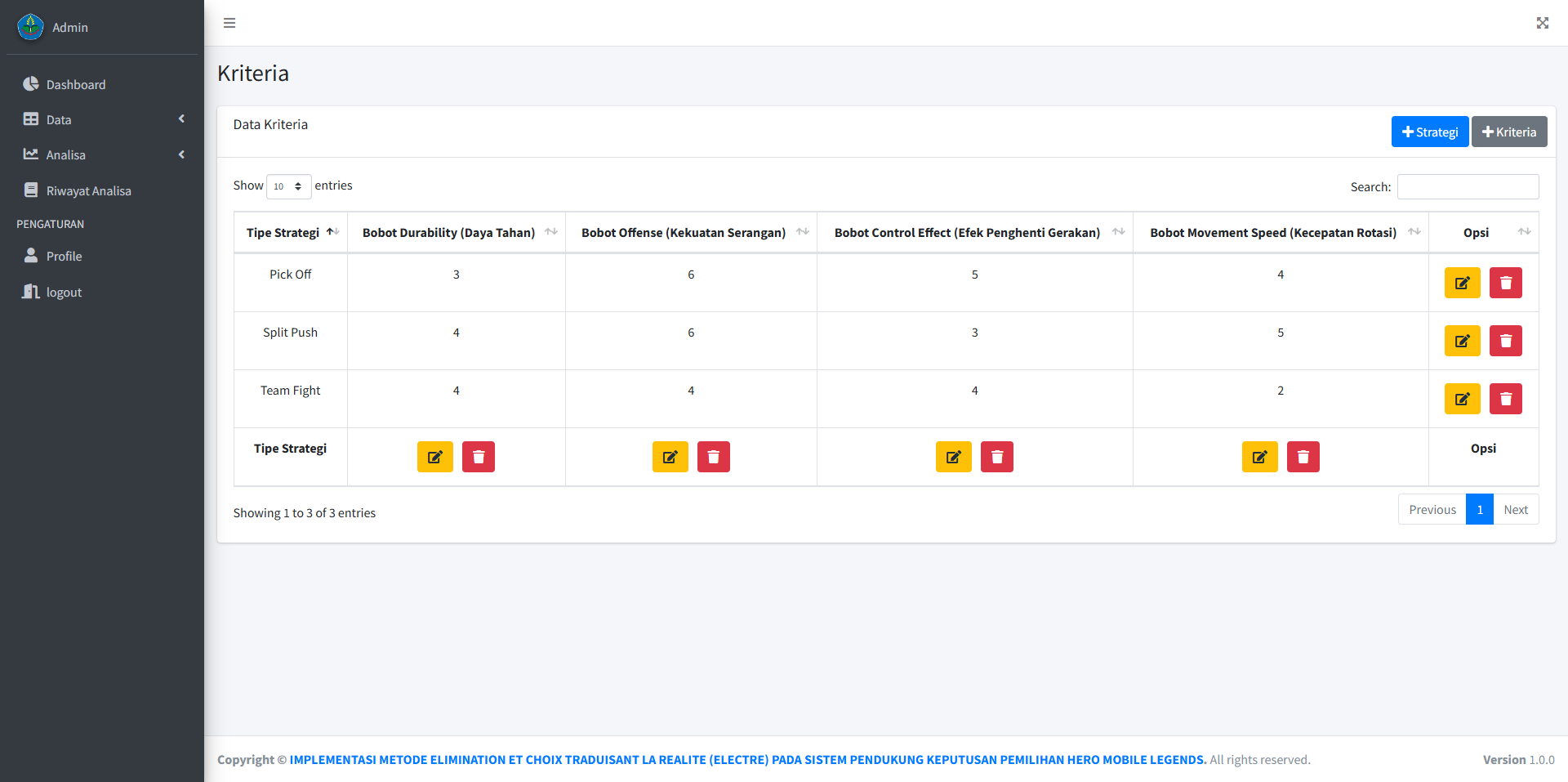Go to the Next page
The image size is (1568, 782).
pyautogui.click(x=1516, y=509)
